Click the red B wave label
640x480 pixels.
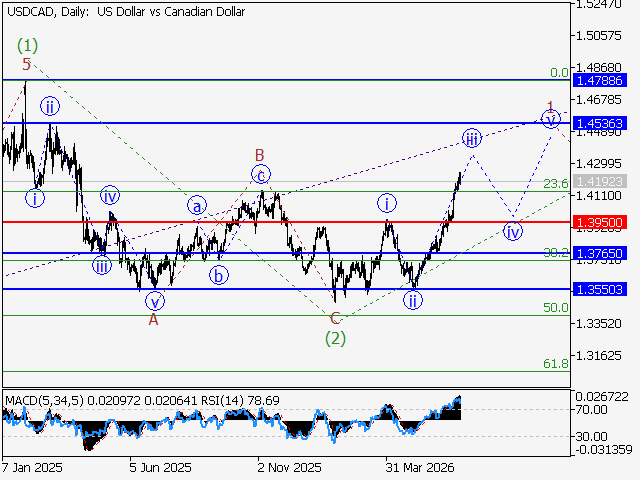[259, 156]
